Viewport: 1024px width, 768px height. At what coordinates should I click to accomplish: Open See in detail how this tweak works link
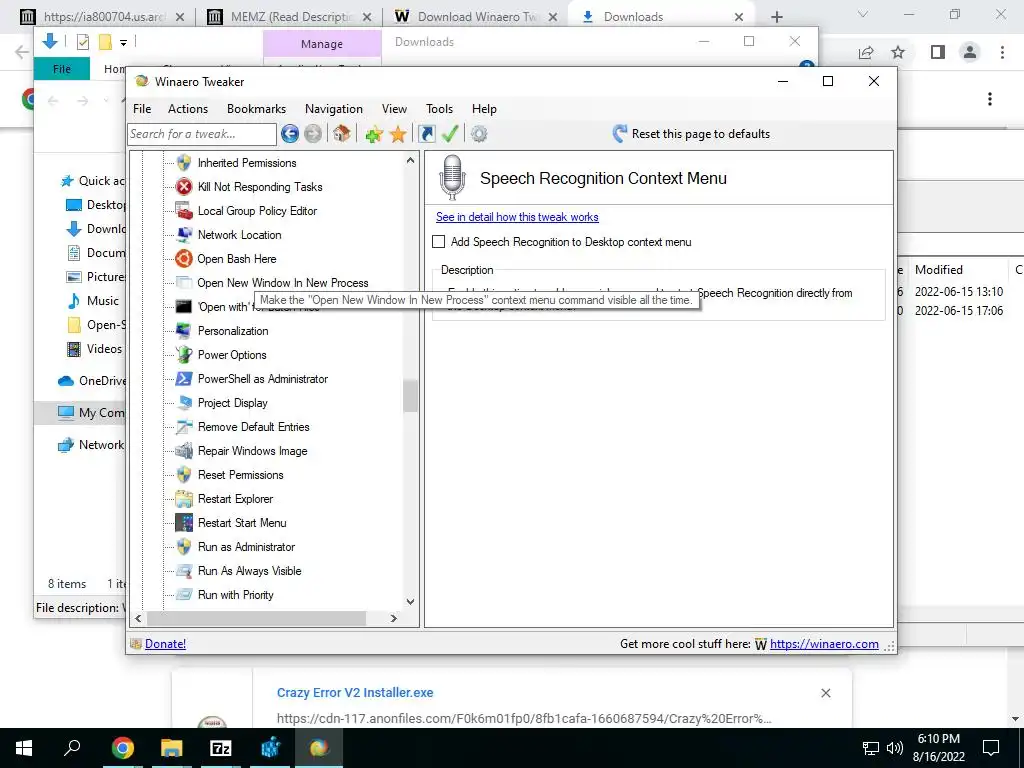coord(517,217)
